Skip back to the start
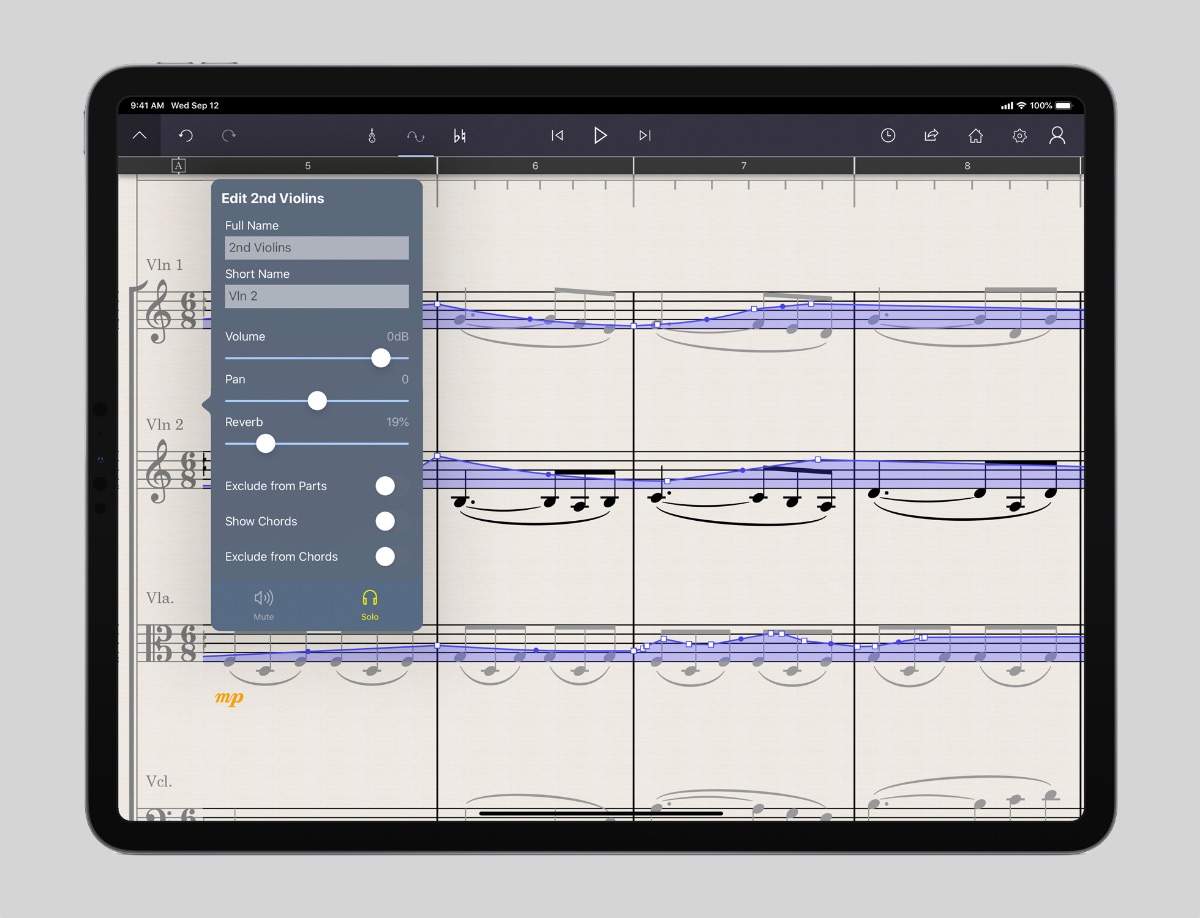The image size is (1200, 918). pos(557,136)
